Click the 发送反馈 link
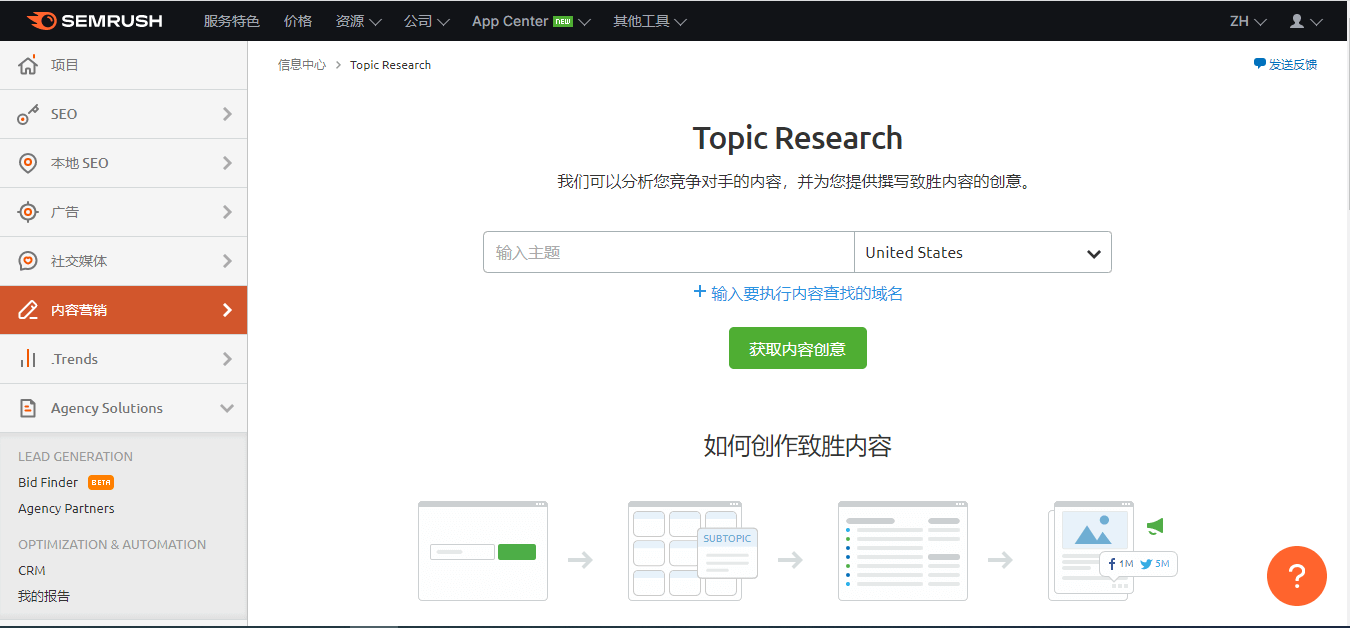The image size is (1350, 628). (x=1293, y=64)
